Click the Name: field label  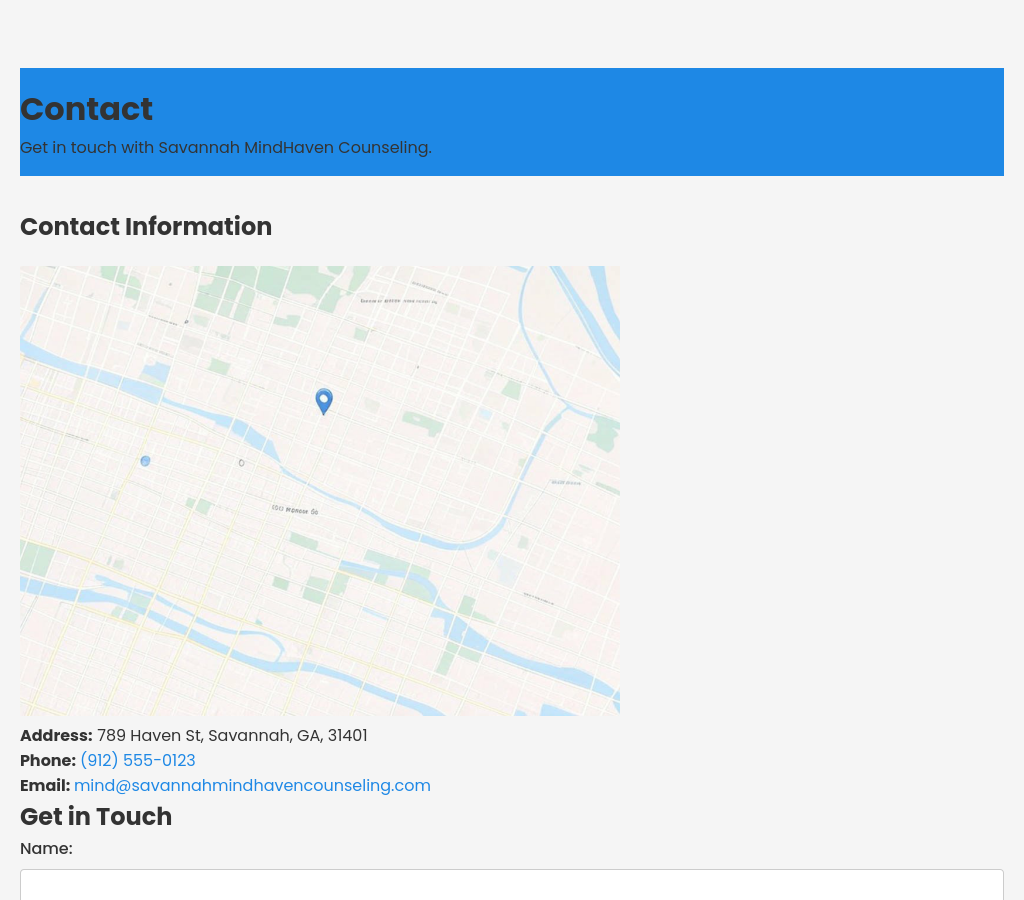[x=46, y=849]
